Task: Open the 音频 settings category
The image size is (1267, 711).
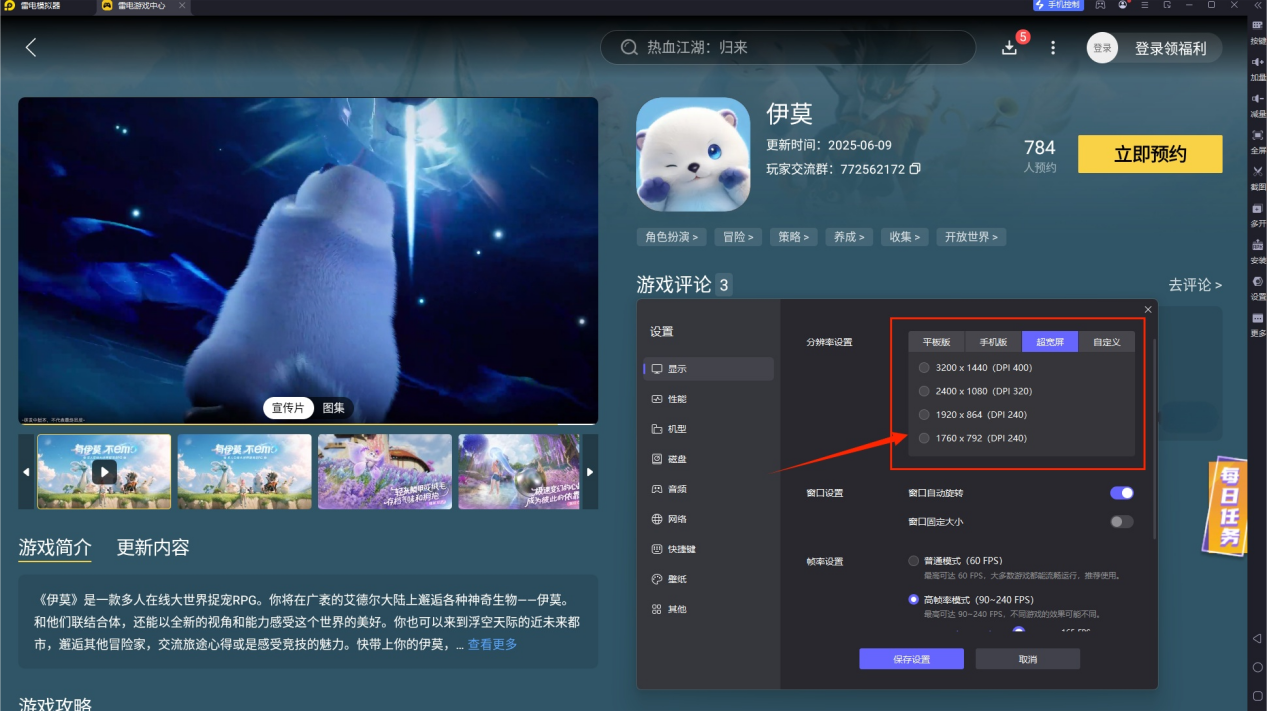Action: coord(709,489)
